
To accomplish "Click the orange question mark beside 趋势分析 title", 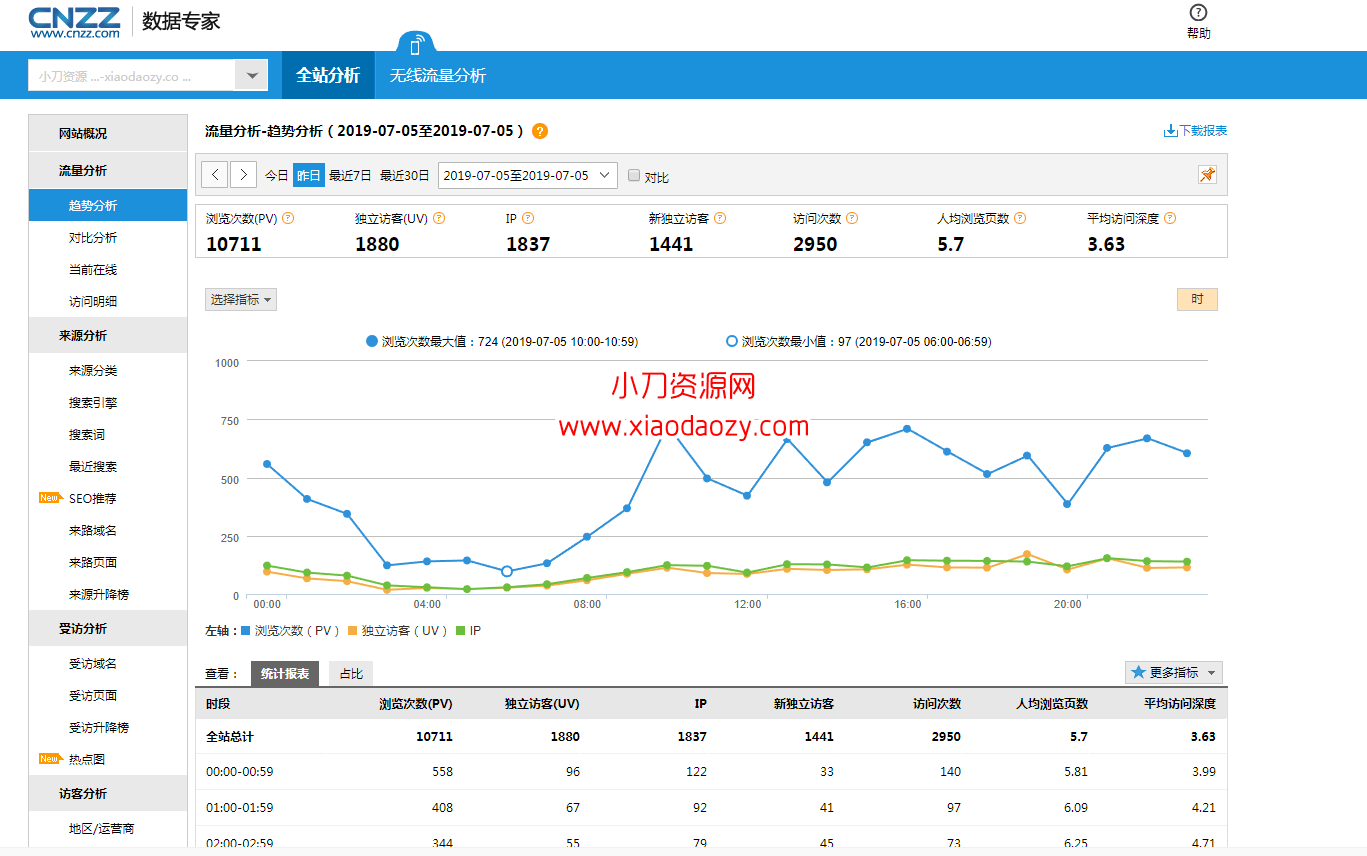I will 540,131.
